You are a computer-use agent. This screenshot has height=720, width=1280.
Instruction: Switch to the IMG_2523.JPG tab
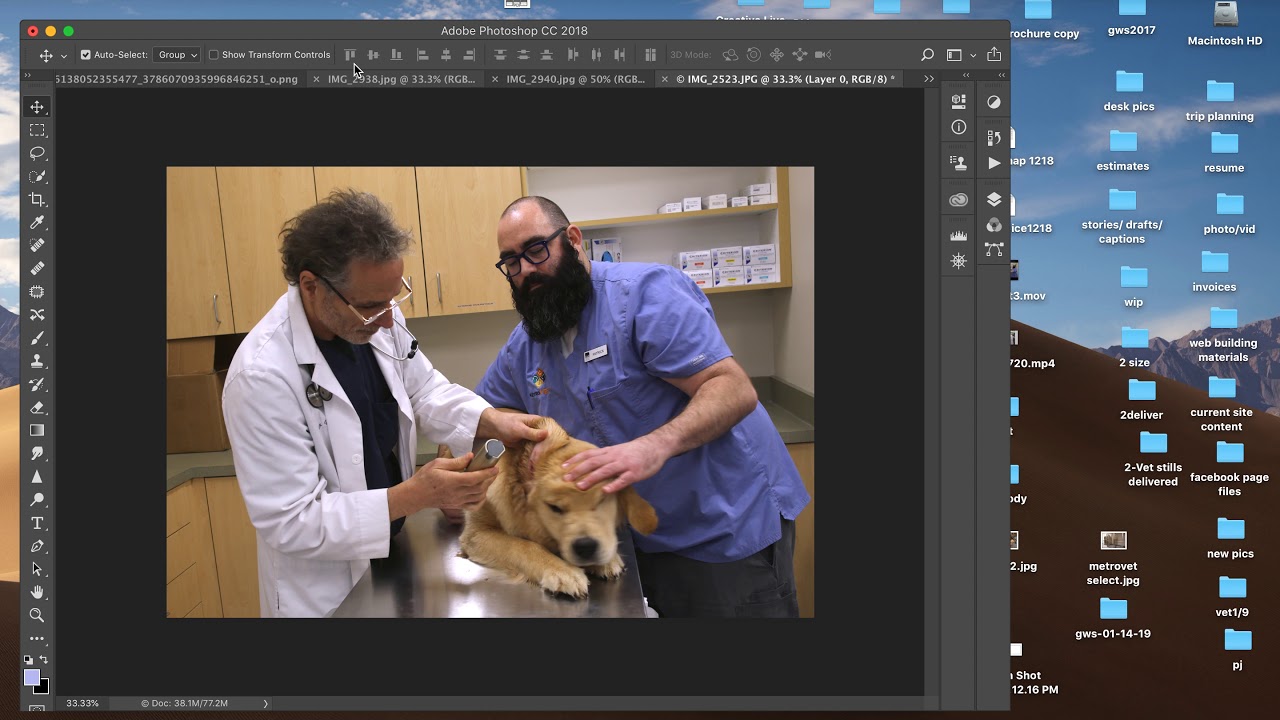click(785, 79)
